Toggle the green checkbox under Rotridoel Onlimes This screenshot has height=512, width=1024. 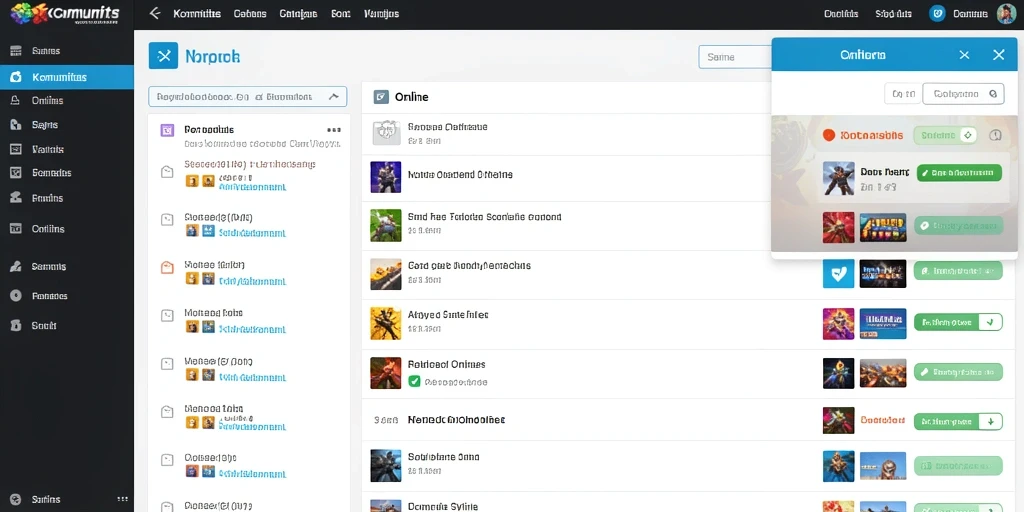coord(413,381)
